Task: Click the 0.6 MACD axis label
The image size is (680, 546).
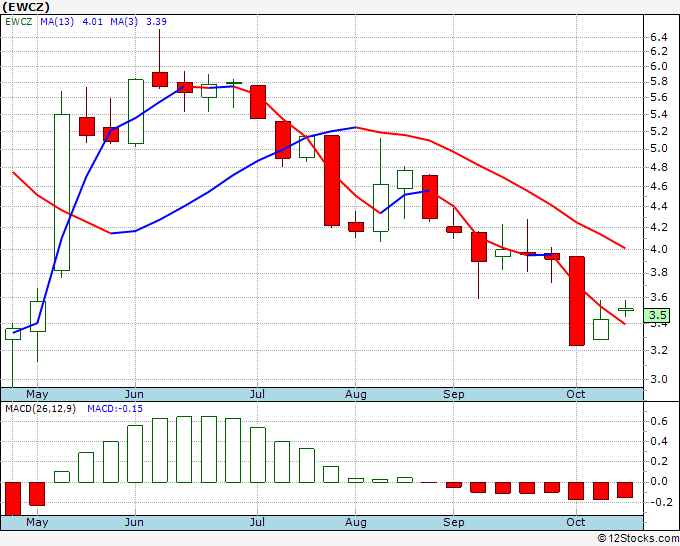Action: pos(659,422)
